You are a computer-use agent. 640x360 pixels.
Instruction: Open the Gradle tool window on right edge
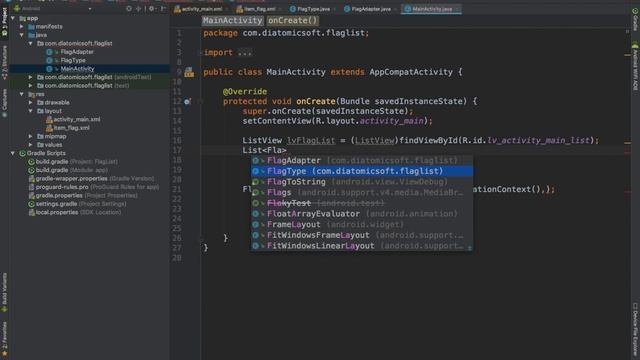click(635, 20)
